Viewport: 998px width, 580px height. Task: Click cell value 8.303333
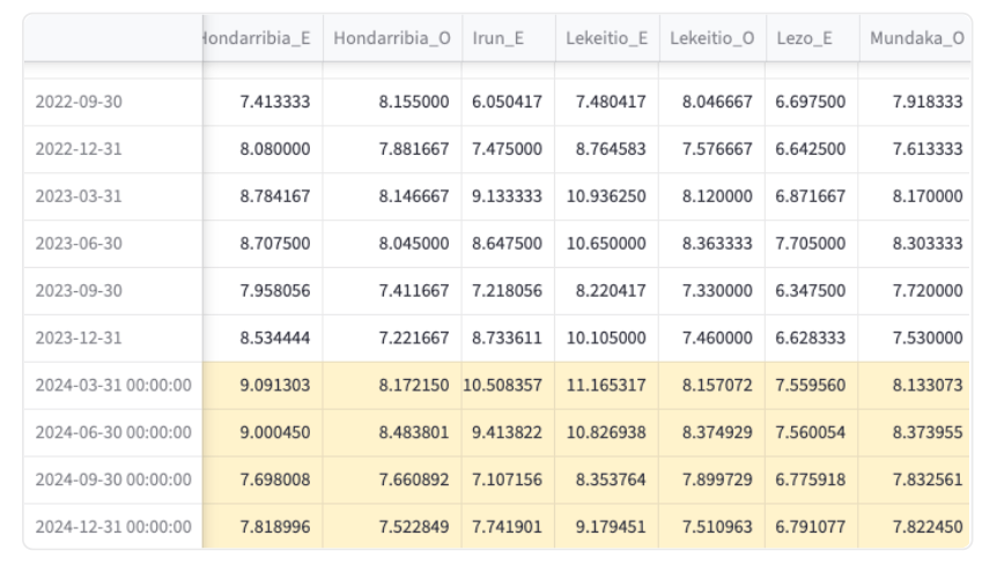point(927,243)
